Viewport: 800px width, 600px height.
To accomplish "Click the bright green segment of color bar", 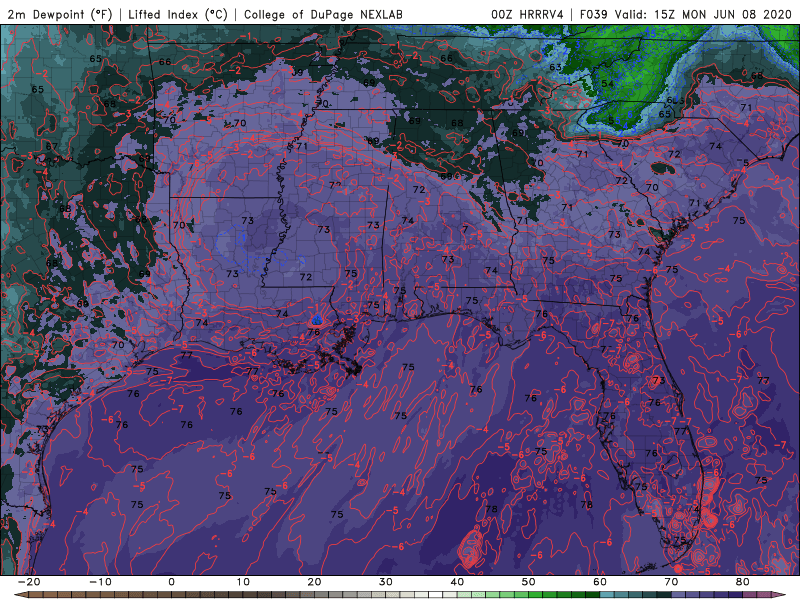I will [x=536, y=595].
